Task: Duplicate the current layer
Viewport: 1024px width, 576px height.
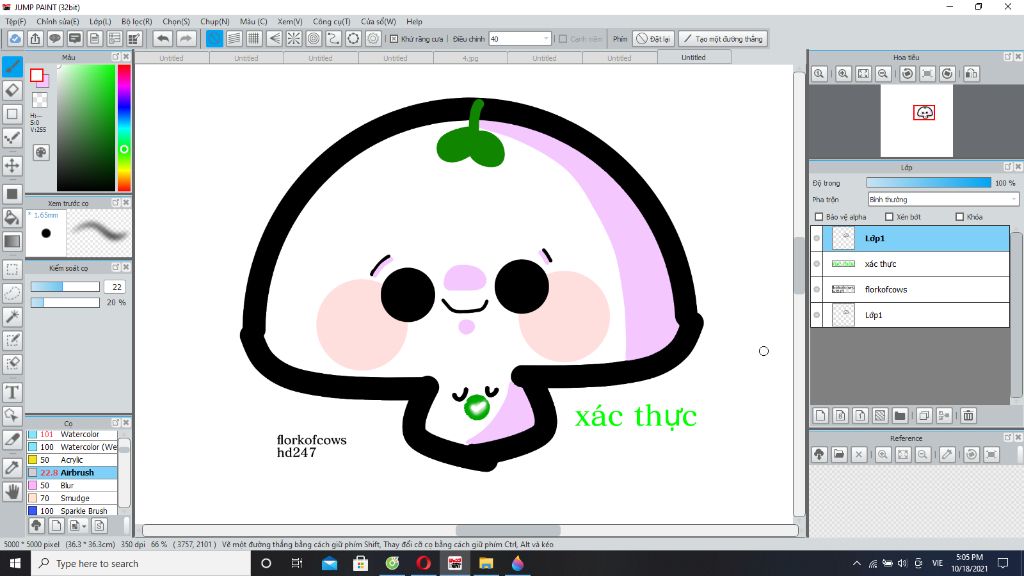Action: 924,415
